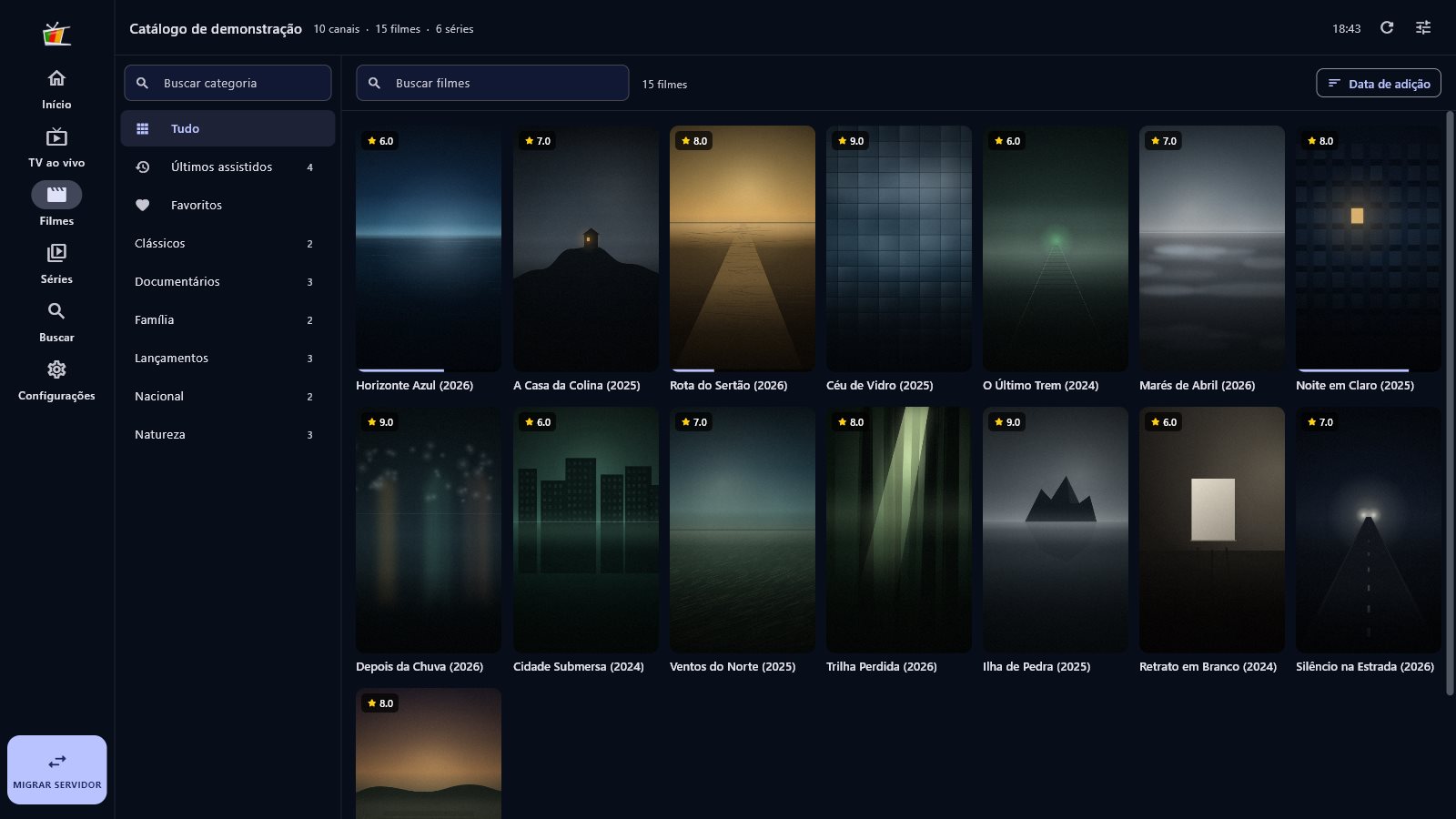Open the Data de adição sort dropdown

[x=1379, y=83]
